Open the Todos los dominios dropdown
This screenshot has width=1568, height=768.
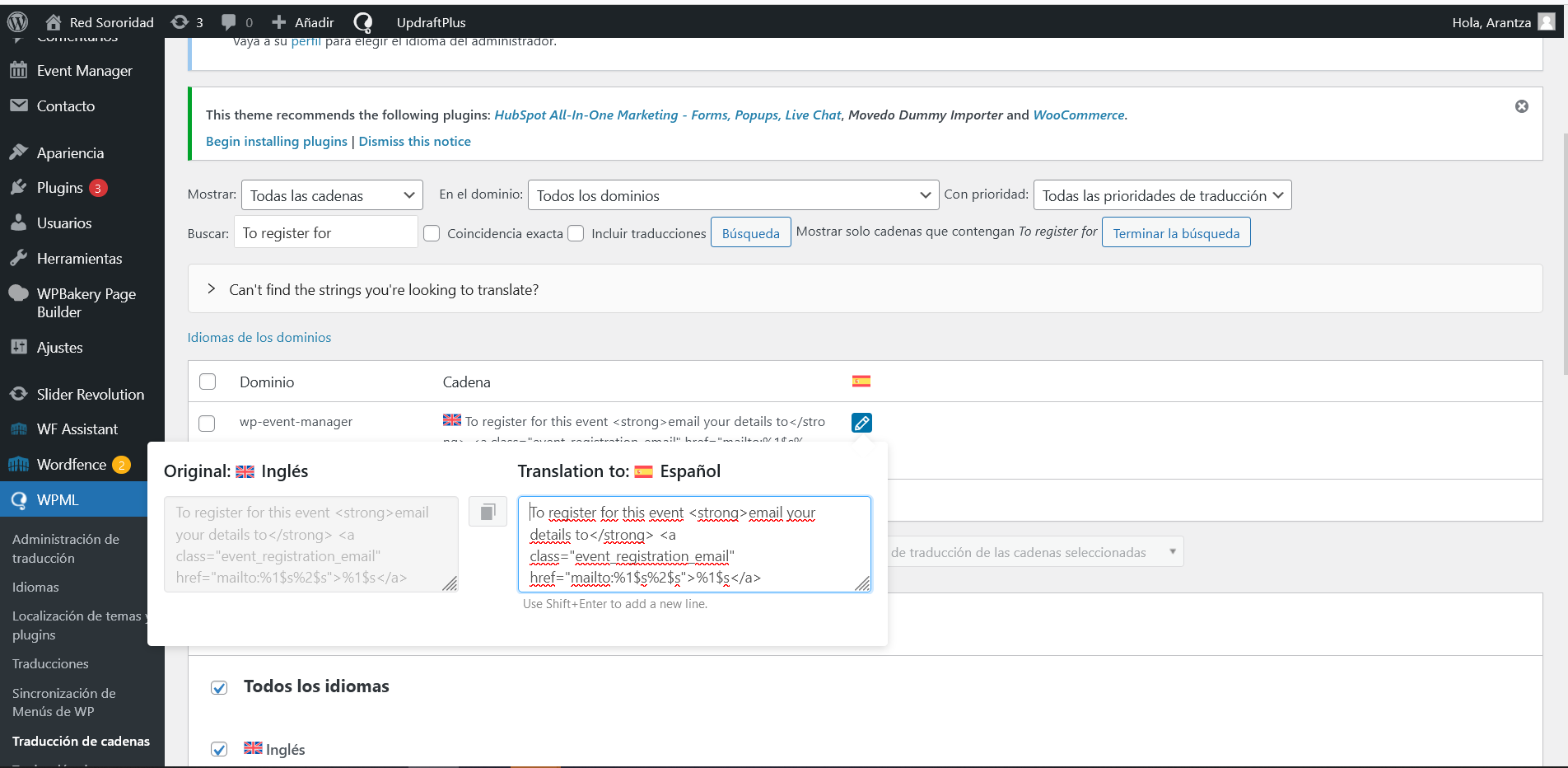pyautogui.click(x=733, y=195)
